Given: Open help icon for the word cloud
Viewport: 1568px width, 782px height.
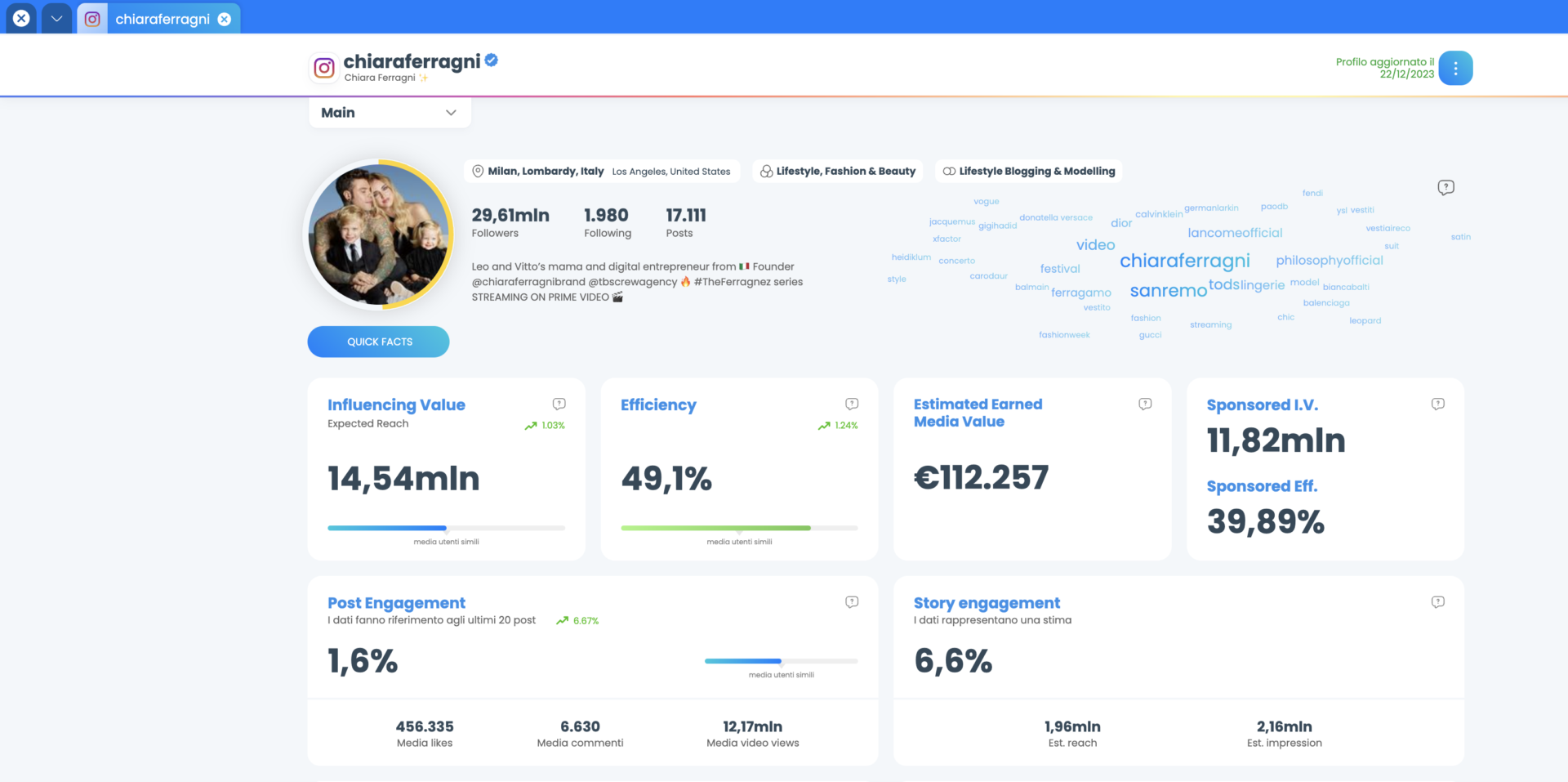Looking at the screenshot, I should click(1445, 187).
